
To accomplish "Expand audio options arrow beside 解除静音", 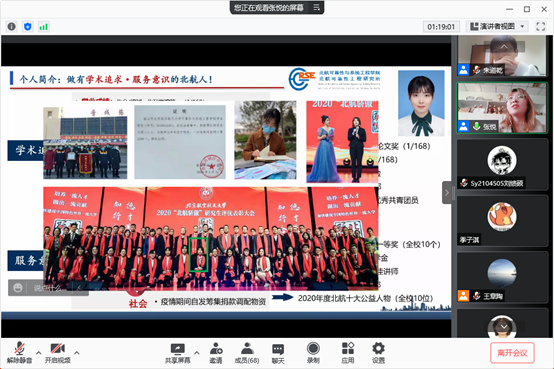I will point(39,352).
